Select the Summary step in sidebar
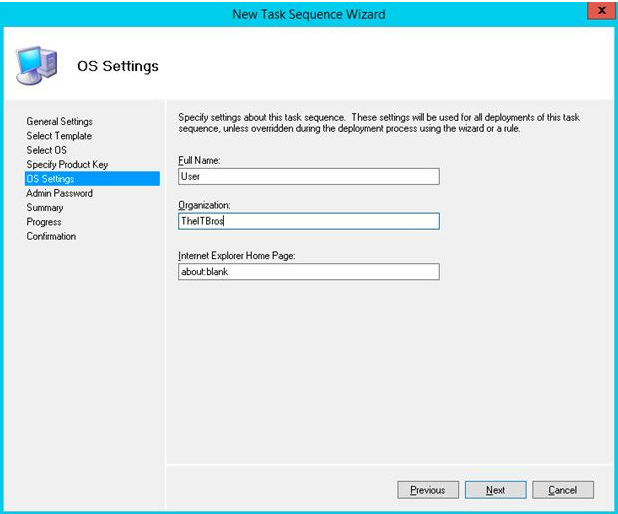The height and width of the screenshot is (514, 618). pyautogui.click(x=45, y=208)
